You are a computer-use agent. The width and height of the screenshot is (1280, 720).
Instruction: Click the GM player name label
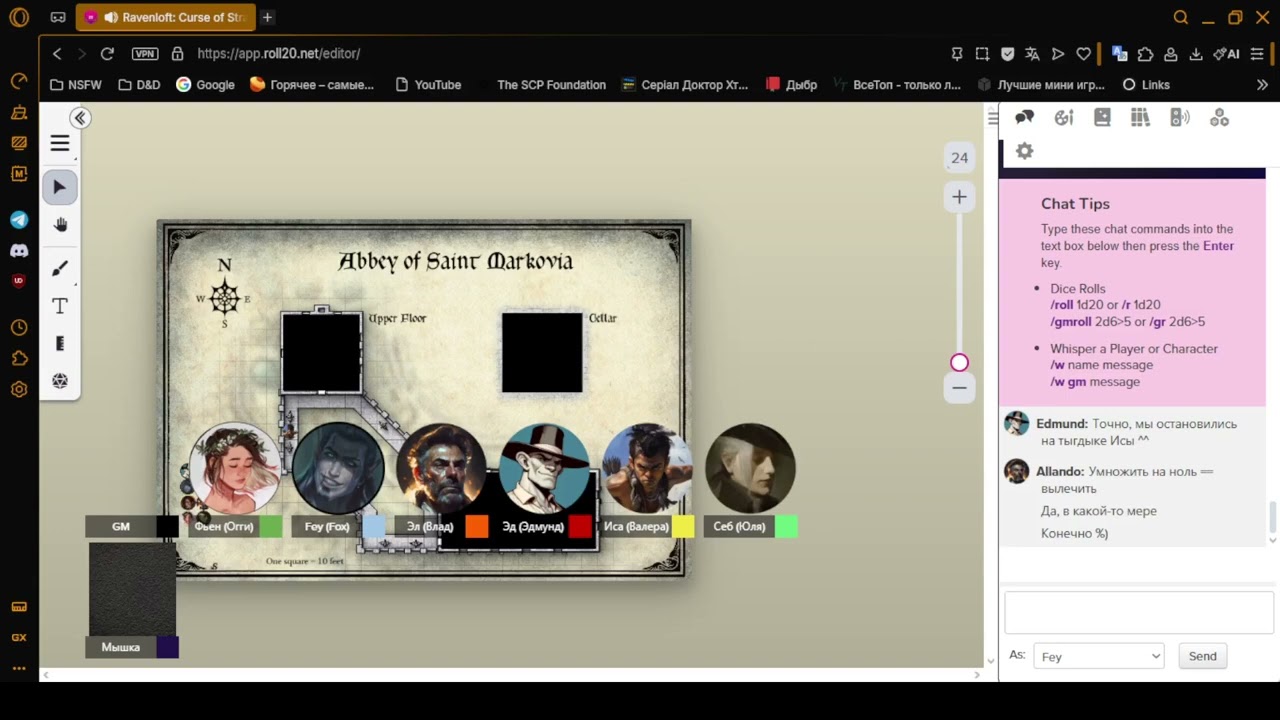click(x=121, y=527)
